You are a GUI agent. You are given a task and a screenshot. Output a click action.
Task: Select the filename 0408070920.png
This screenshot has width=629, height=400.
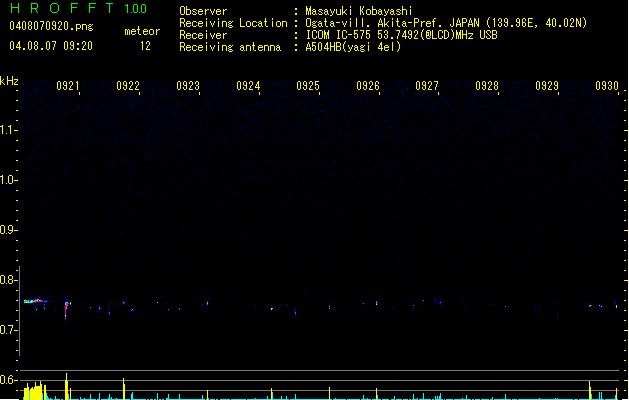coord(51,26)
